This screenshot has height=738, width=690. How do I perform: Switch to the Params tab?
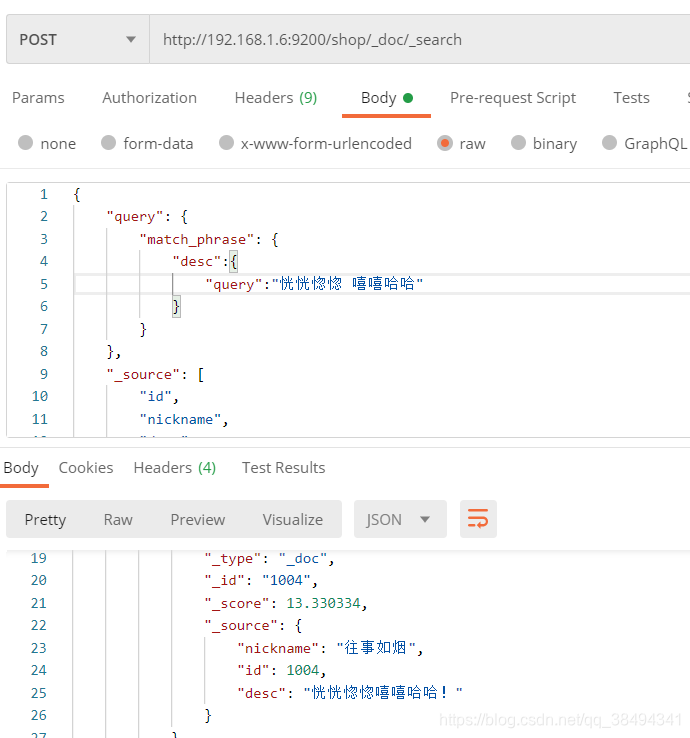point(38,97)
